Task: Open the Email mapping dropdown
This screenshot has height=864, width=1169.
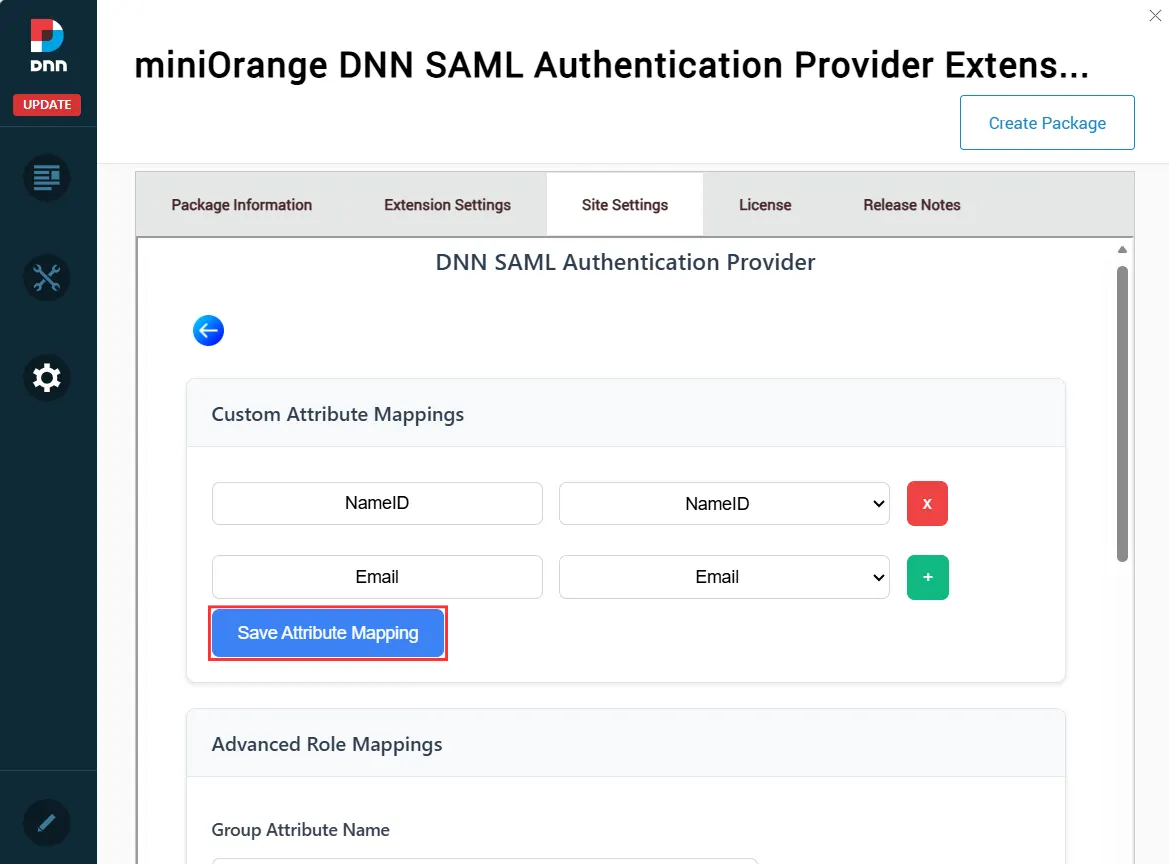Action: click(724, 577)
